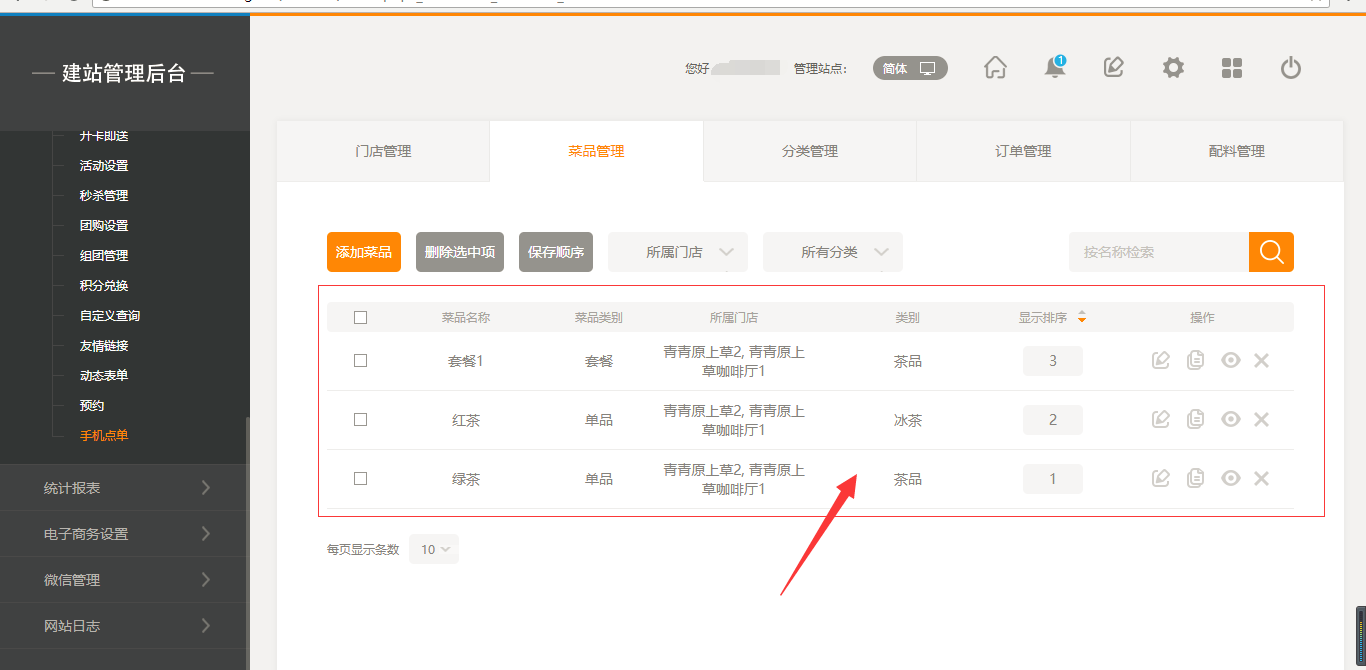This screenshot has height=670, width=1366.
Task: Open the 所属门店 dropdown filter
Action: [x=690, y=252]
